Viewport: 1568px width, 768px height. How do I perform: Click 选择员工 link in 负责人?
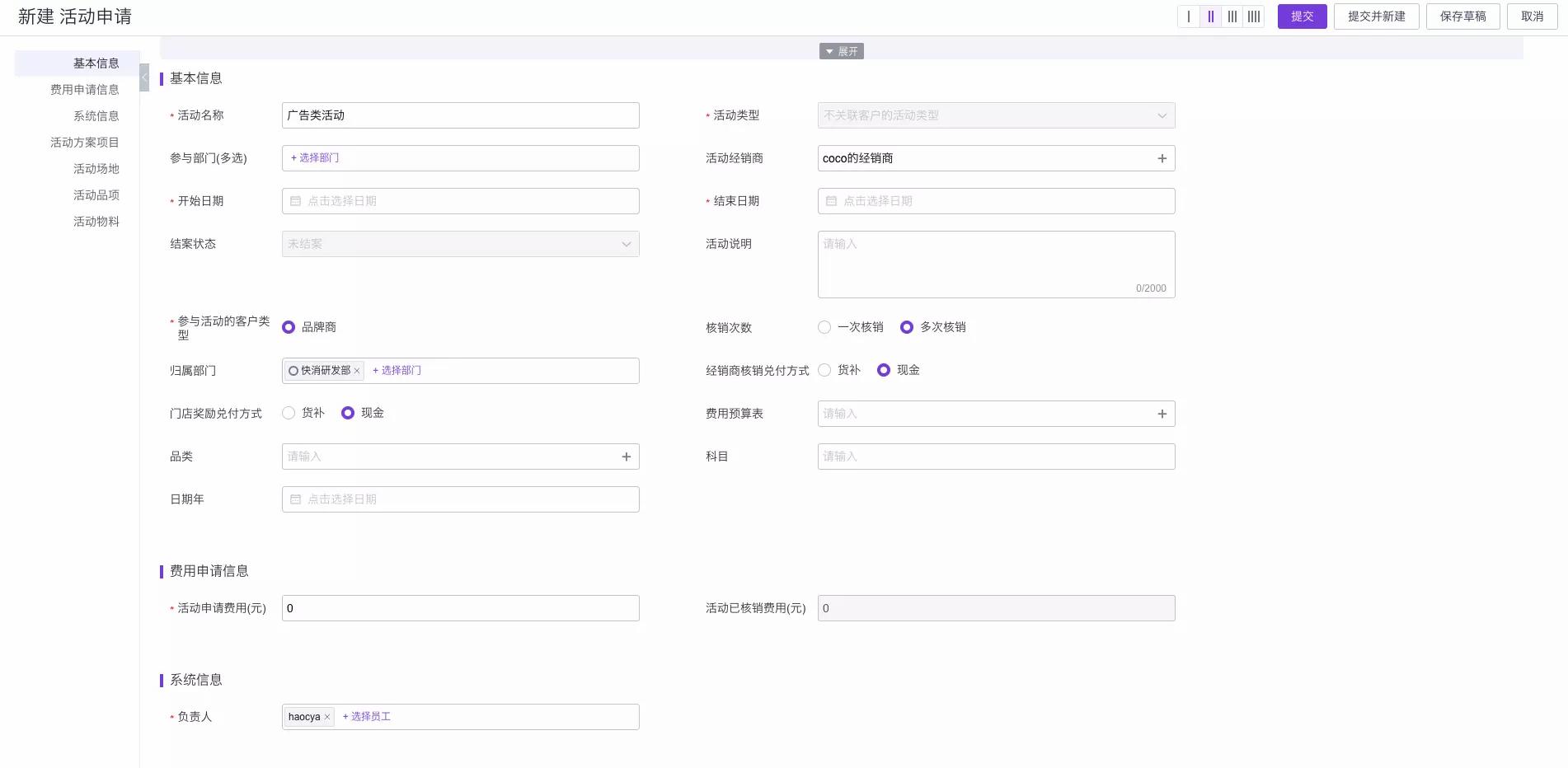[367, 717]
